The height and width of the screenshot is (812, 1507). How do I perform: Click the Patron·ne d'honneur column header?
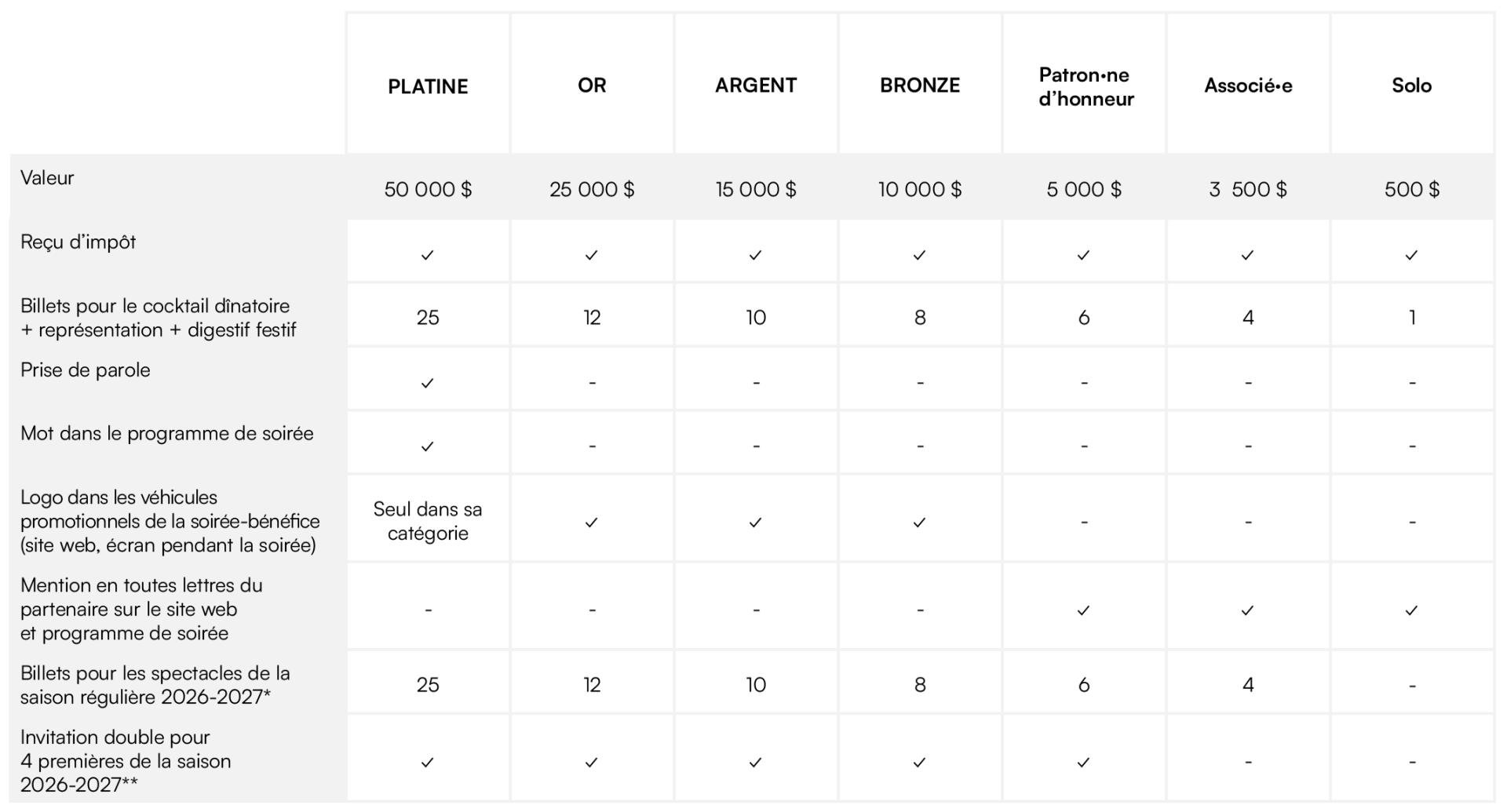point(1086,87)
